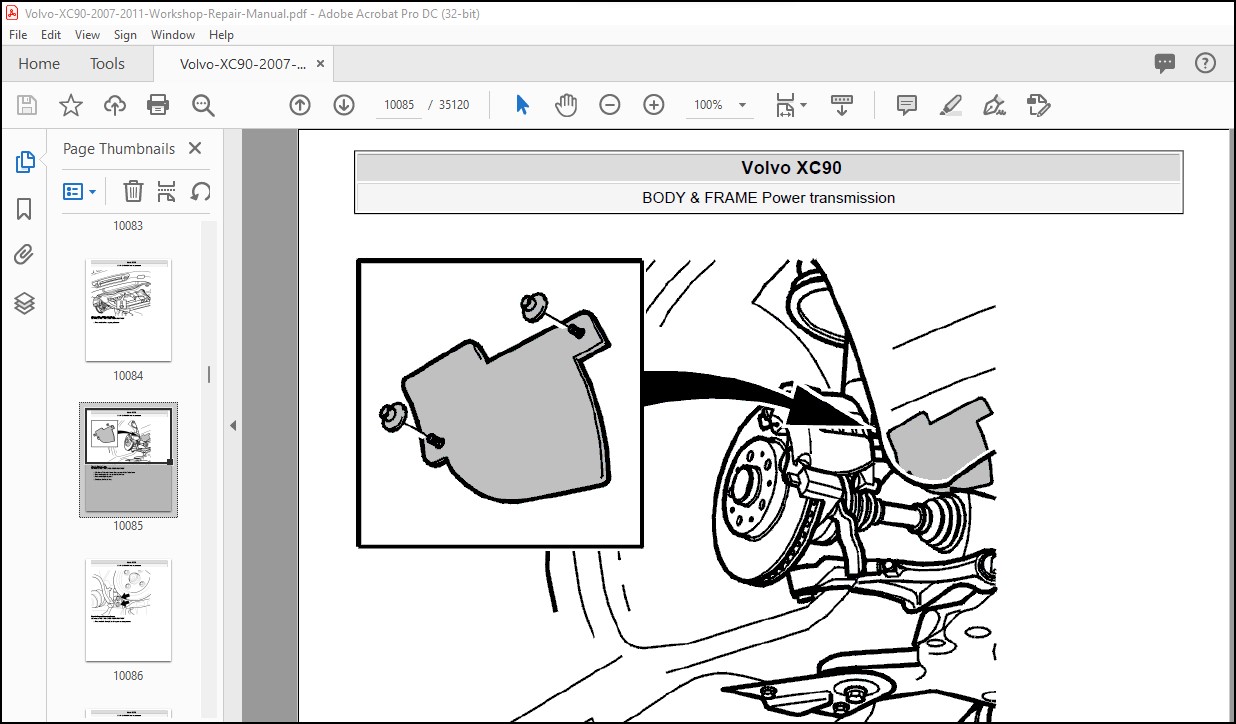
Task: Open the Layers sidebar icon
Action: (x=25, y=303)
